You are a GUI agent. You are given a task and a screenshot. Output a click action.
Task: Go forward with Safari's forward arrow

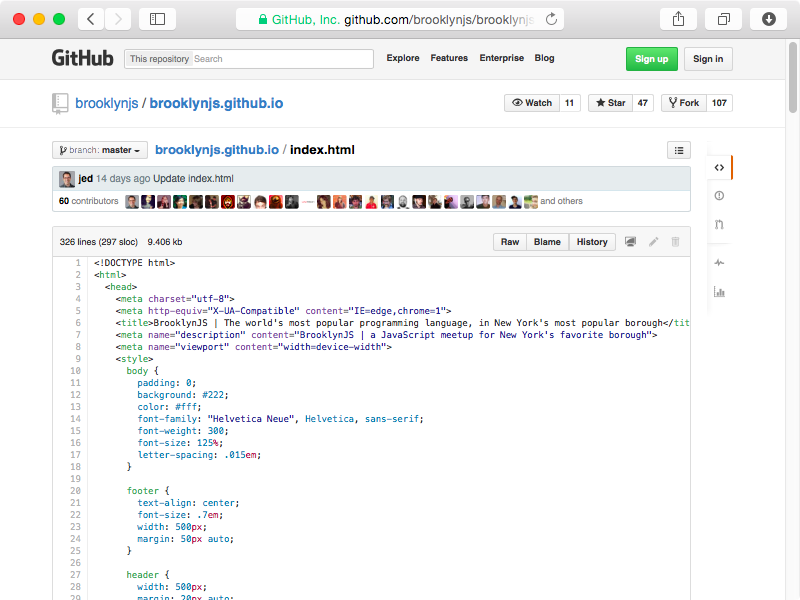(x=118, y=19)
